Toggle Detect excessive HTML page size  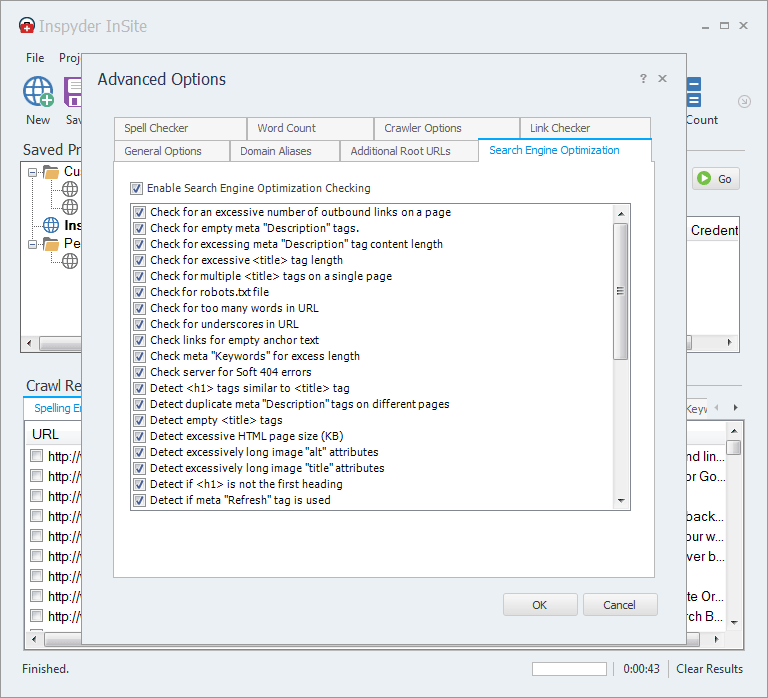[140, 436]
